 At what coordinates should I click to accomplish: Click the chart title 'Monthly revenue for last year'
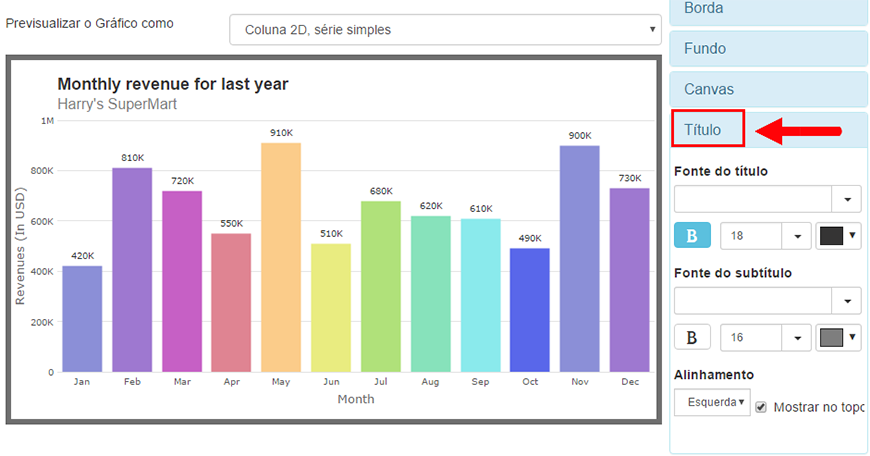point(173,84)
